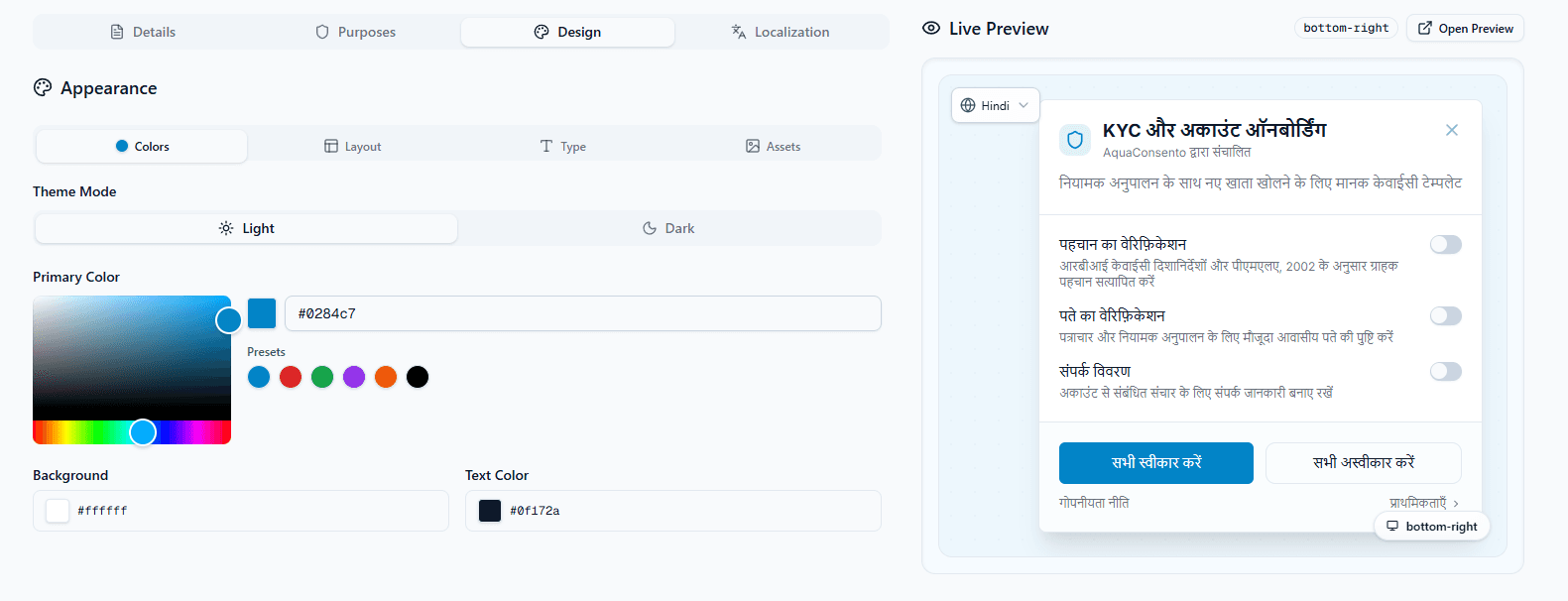1568x601 pixels.
Task: Click the shield icon in the consent banner
Action: (x=1074, y=140)
